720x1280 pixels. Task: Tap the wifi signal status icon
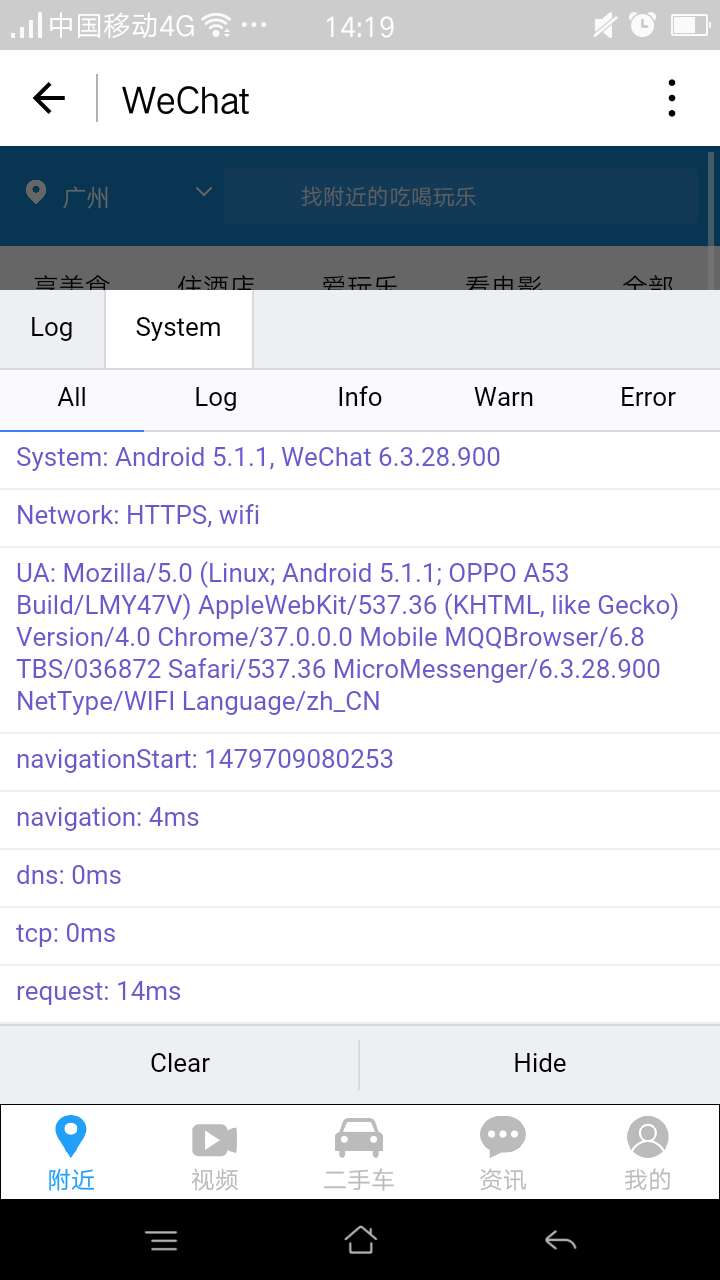coord(217,25)
